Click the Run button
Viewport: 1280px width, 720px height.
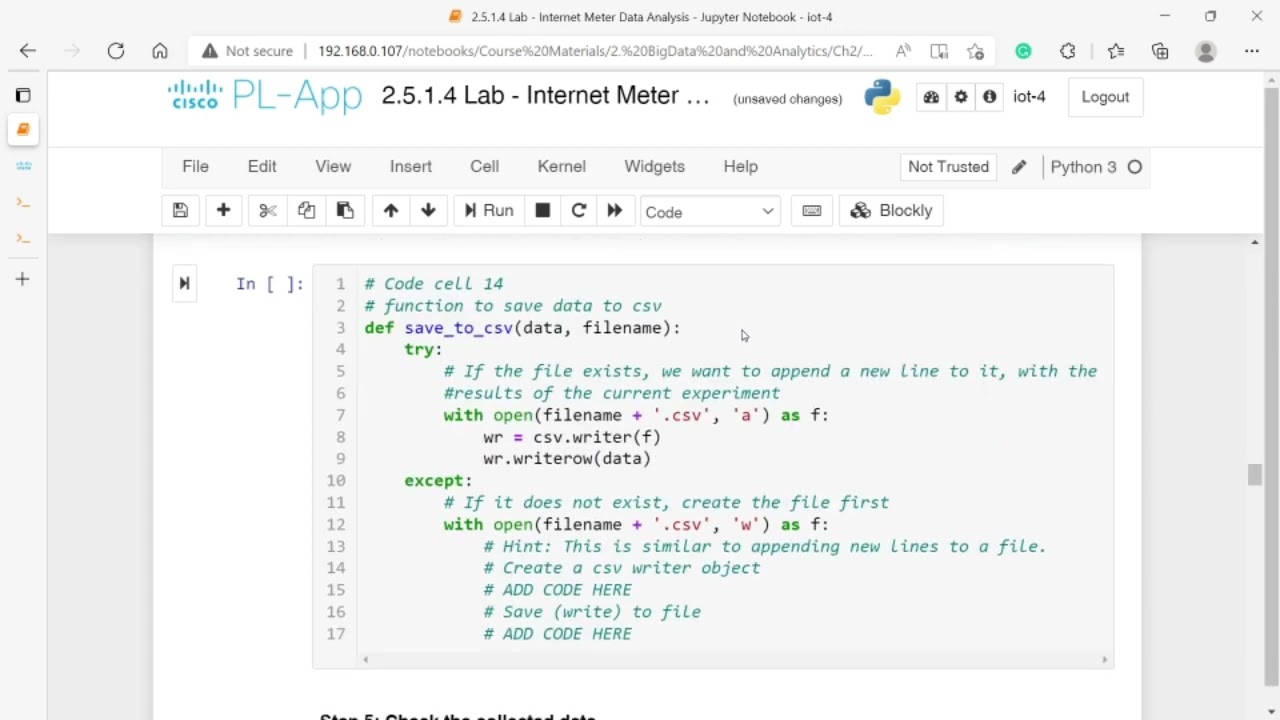pos(488,211)
